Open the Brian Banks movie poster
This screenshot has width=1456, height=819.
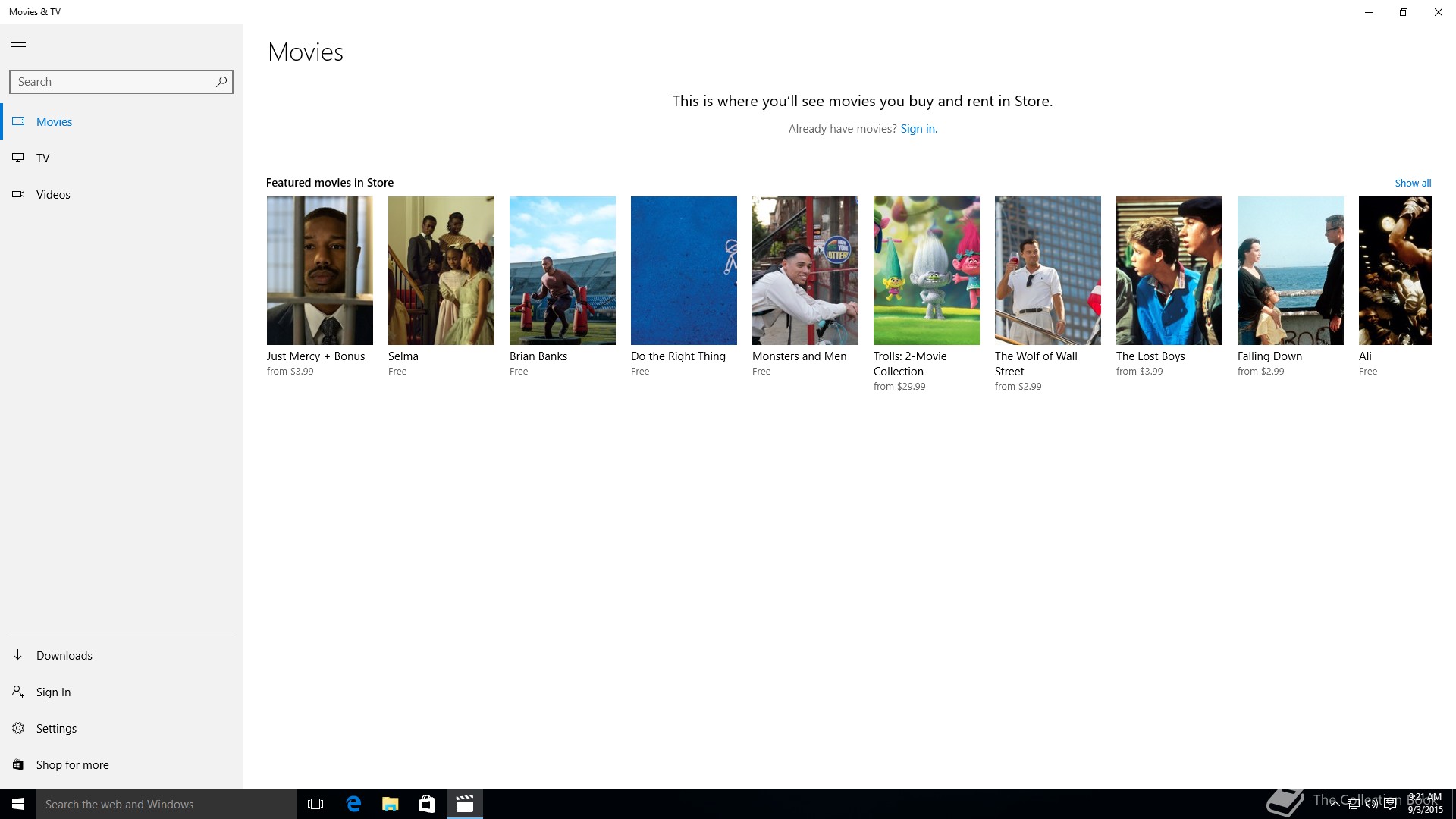coord(563,271)
